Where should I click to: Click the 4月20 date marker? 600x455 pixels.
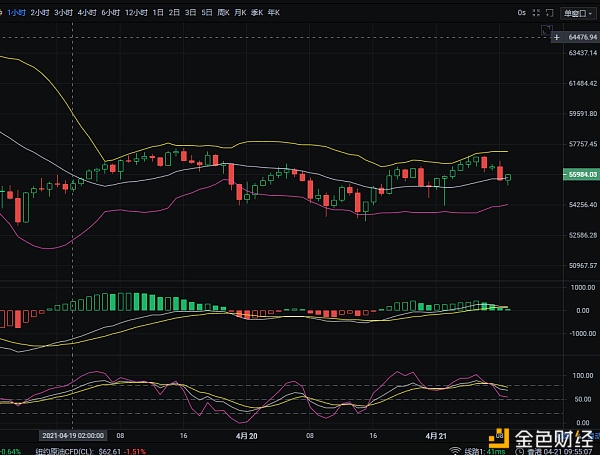[247, 435]
